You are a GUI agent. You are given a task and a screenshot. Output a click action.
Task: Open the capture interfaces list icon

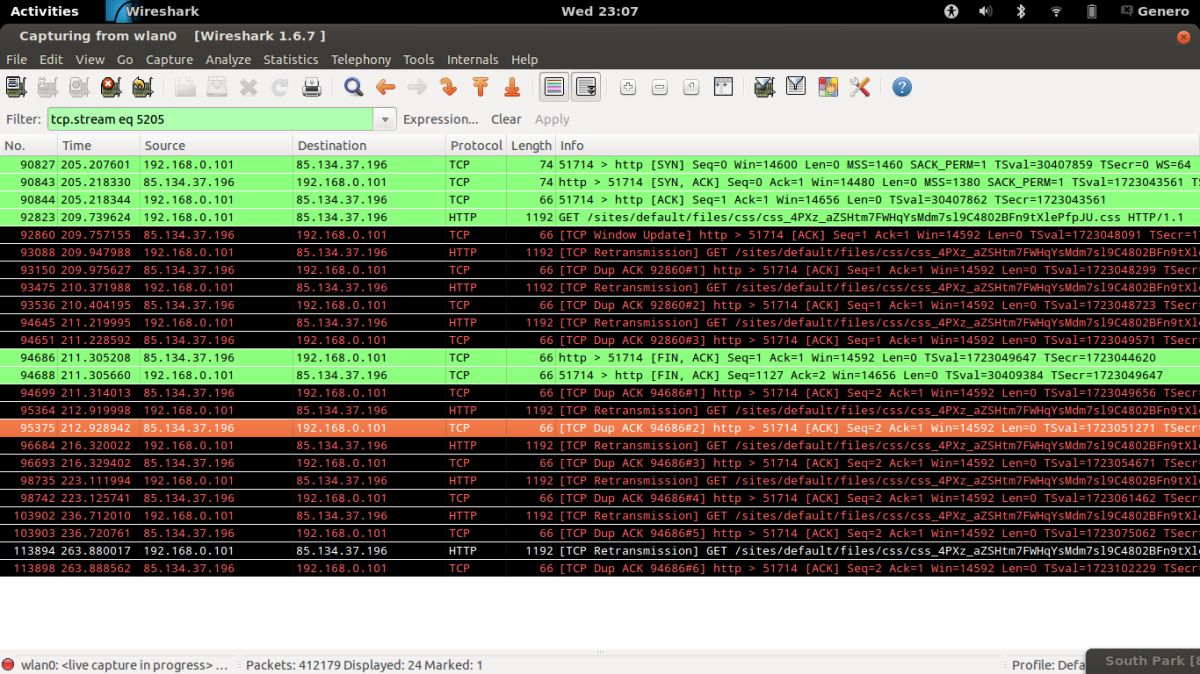click(x=16, y=87)
